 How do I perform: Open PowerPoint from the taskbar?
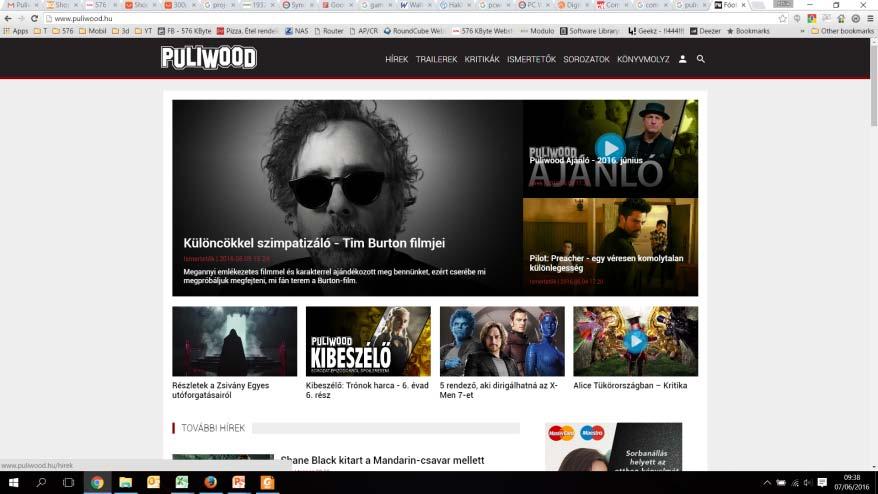pos(239,482)
